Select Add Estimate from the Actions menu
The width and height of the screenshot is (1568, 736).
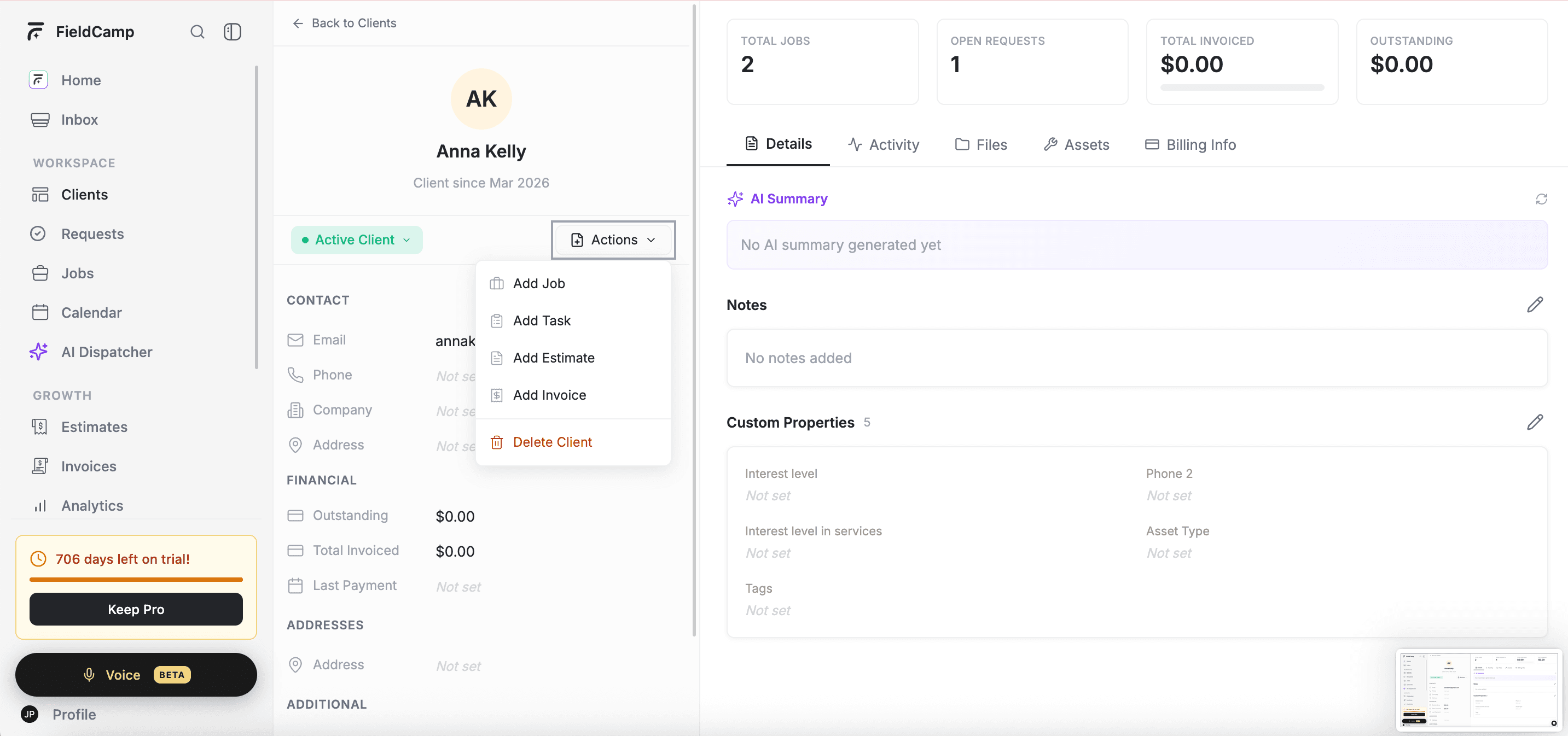tap(554, 358)
